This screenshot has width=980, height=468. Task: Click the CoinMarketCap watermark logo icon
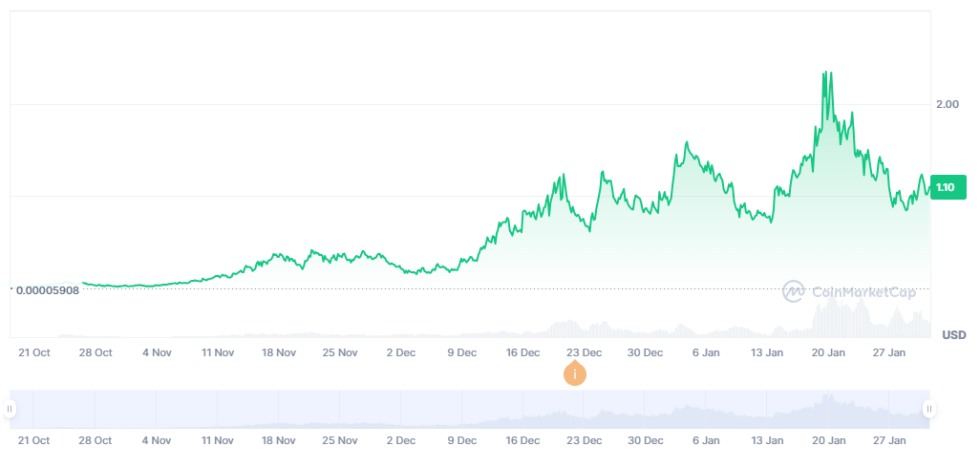point(794,291)
